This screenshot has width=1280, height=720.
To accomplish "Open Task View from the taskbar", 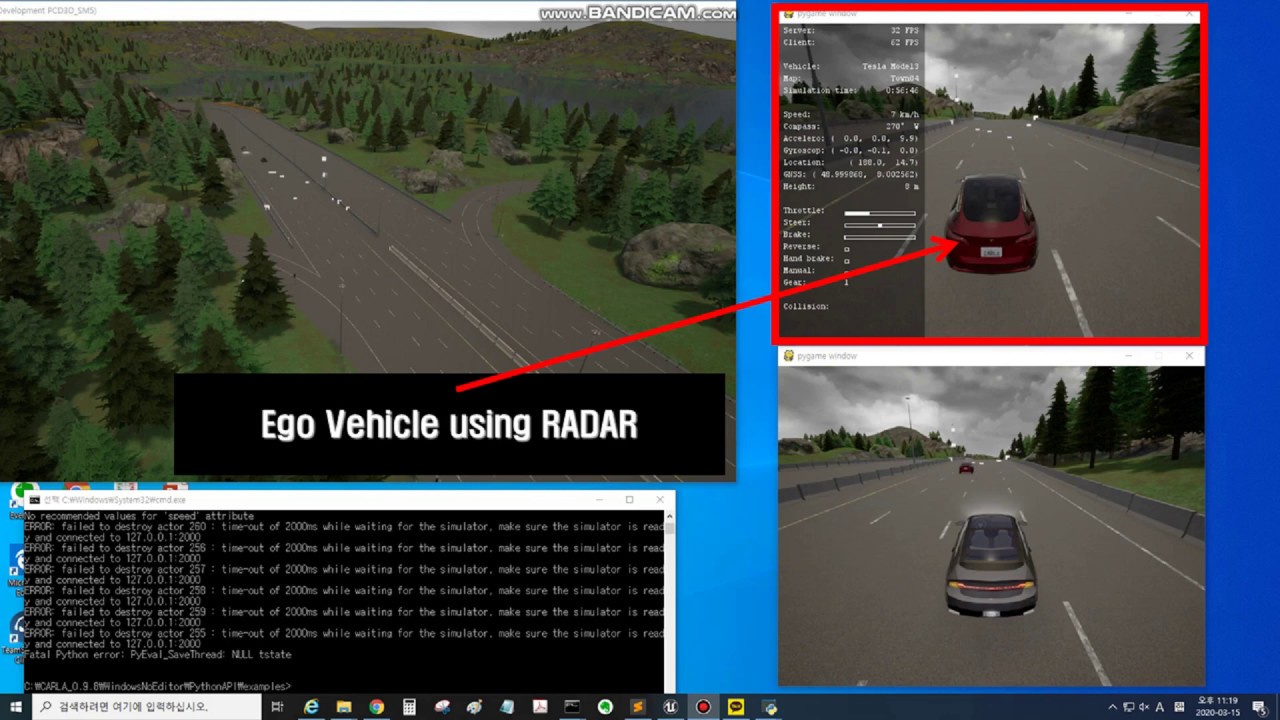I will pos(277,707).
